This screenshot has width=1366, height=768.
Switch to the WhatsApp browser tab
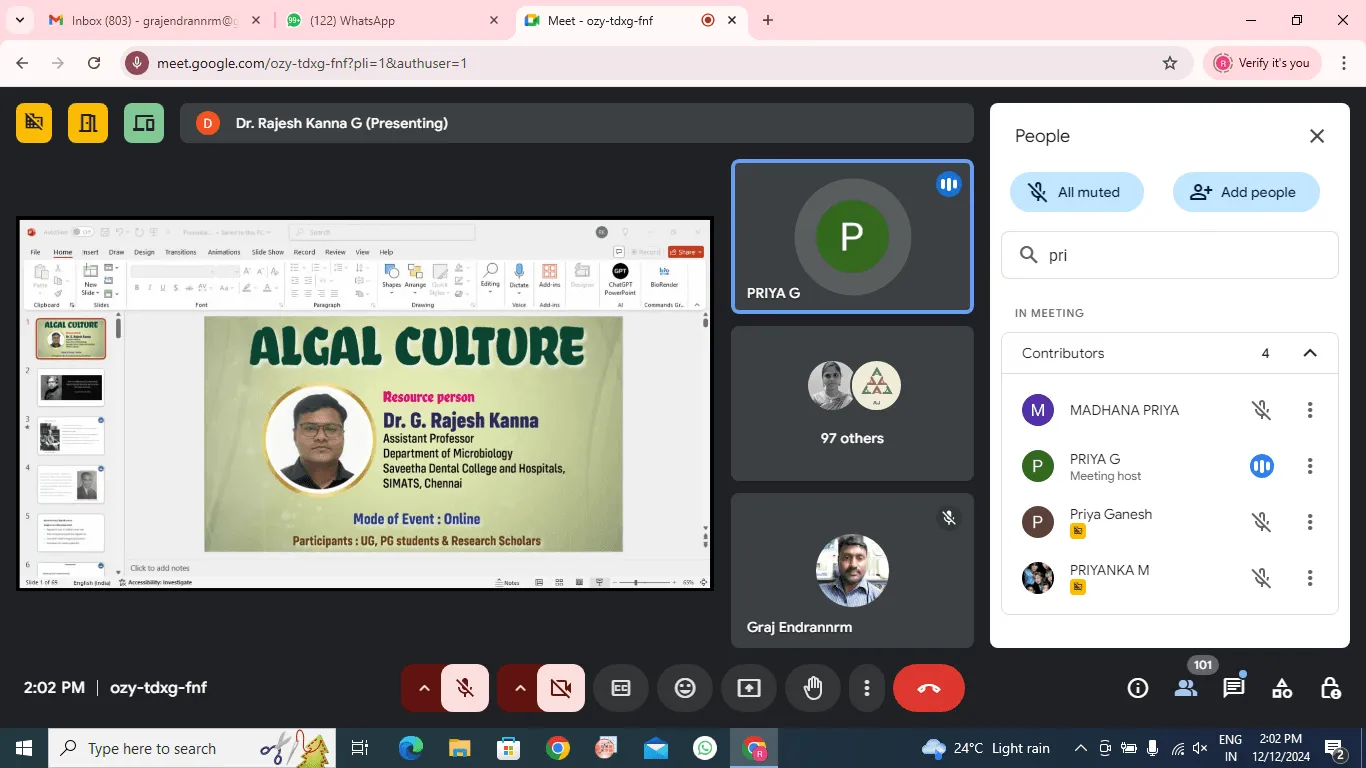pyautogui.click(x=392, y=20)
